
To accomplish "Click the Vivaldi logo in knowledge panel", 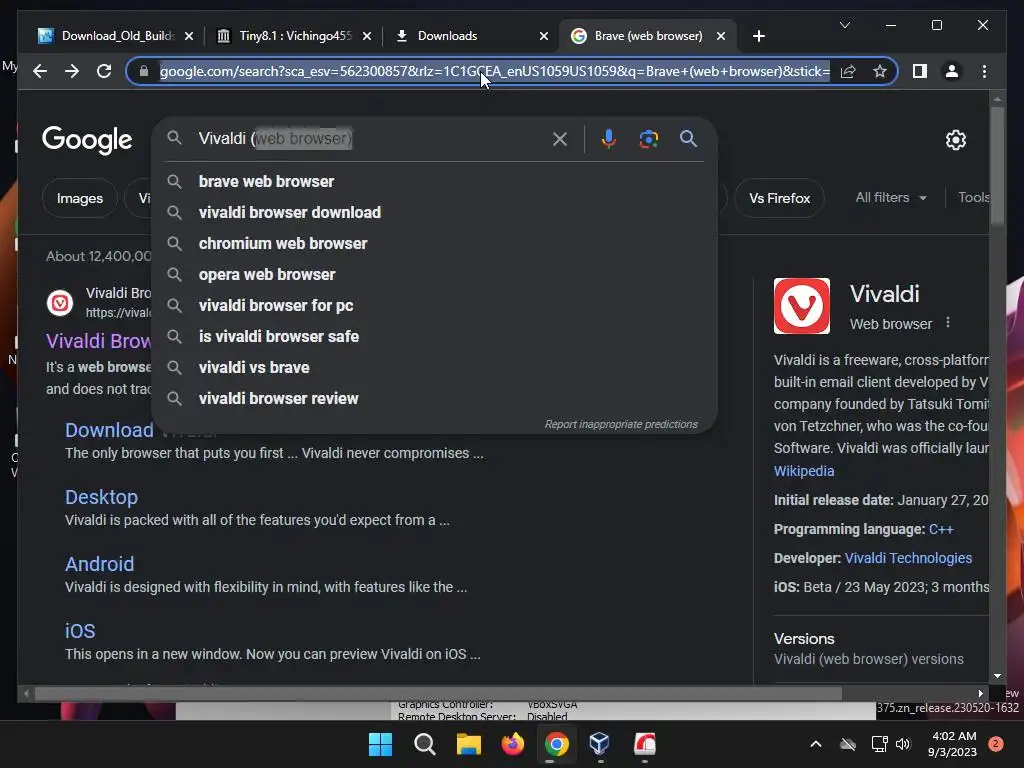I will pos(801,306).
